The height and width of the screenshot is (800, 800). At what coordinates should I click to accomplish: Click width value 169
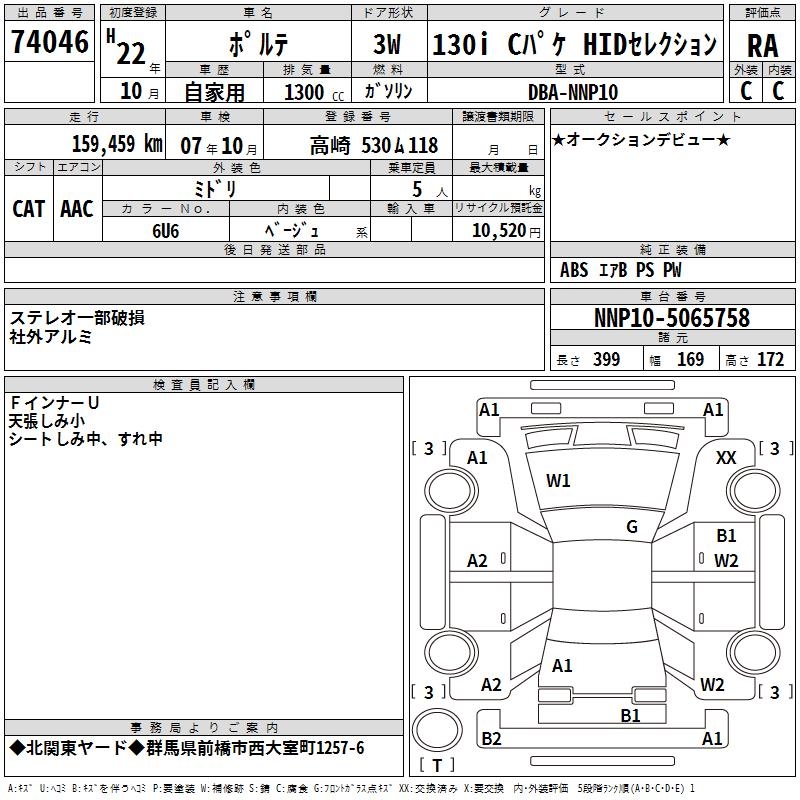pyautogui.click(x=690, y=359)
